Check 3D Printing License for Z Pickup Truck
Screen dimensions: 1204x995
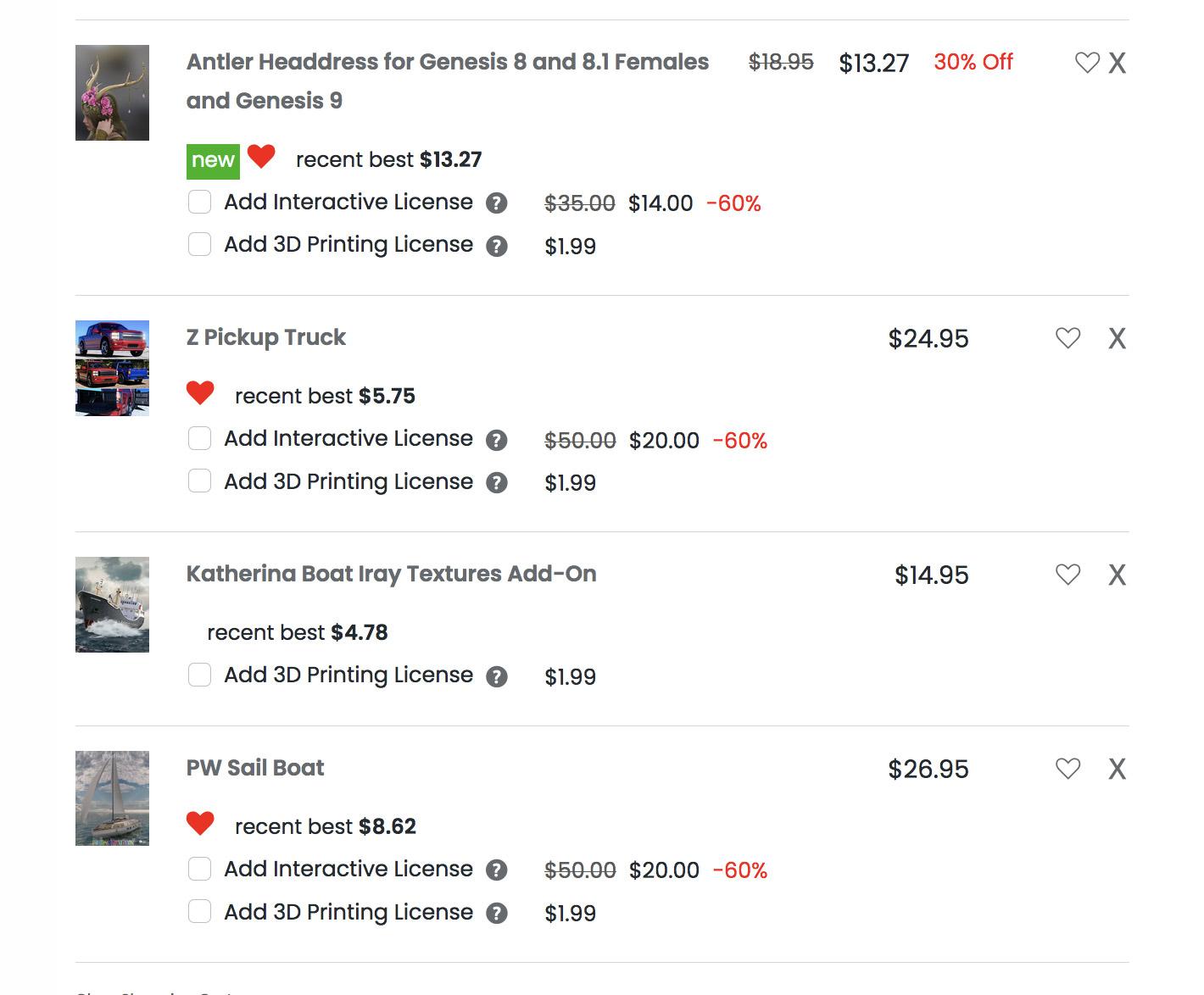(x=199, y=481)
